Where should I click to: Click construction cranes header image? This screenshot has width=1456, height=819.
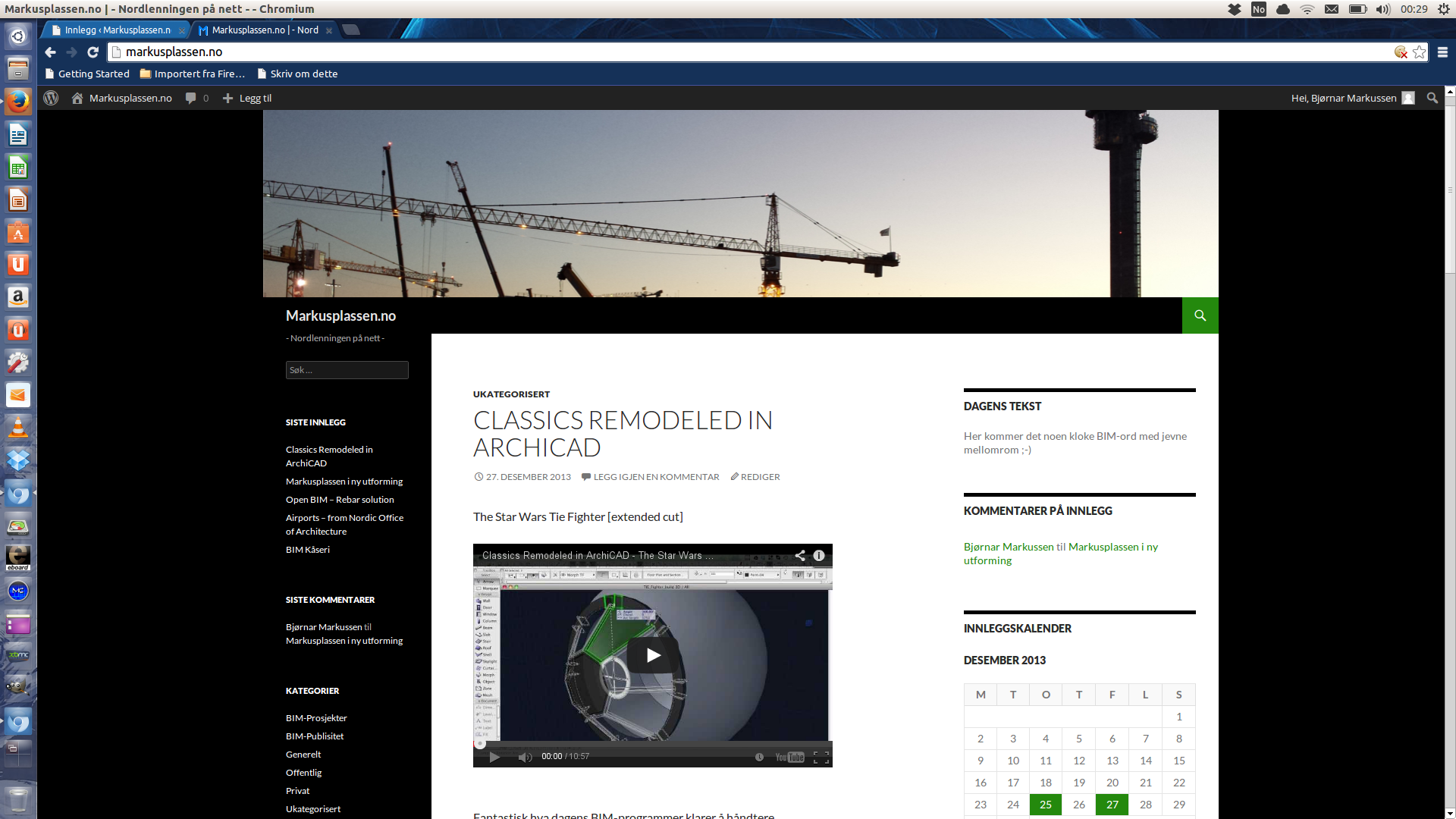click(x=741, y=203)
